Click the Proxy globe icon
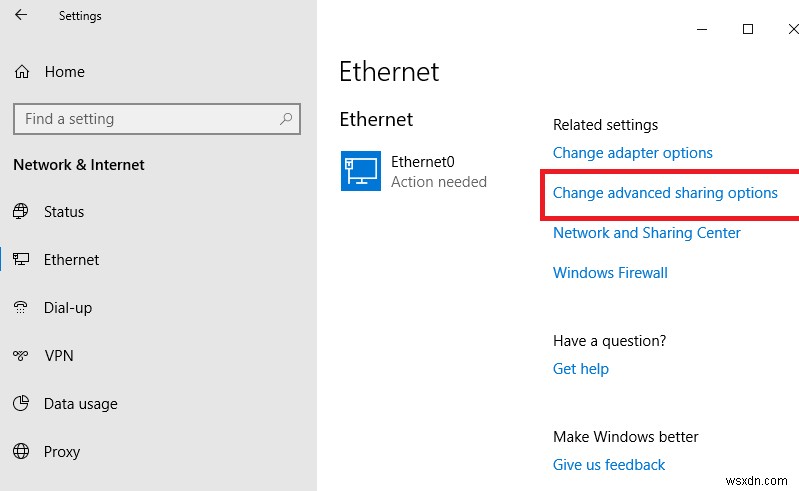Viewport: 799px width, 491px height. tap(21, 451)
